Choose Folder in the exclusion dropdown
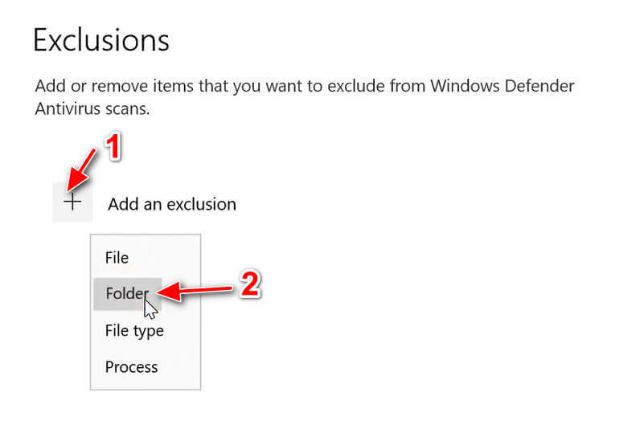 click(x=126, y=294)
